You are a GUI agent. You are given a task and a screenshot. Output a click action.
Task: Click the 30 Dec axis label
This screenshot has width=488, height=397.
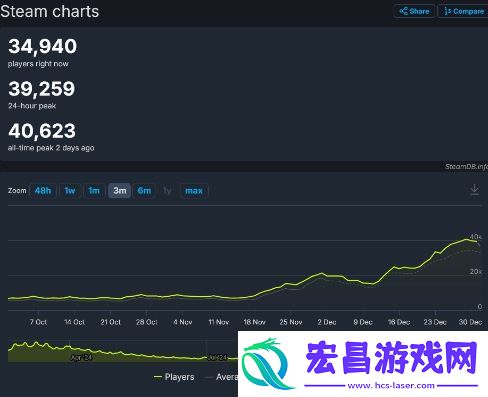point(470,322)
